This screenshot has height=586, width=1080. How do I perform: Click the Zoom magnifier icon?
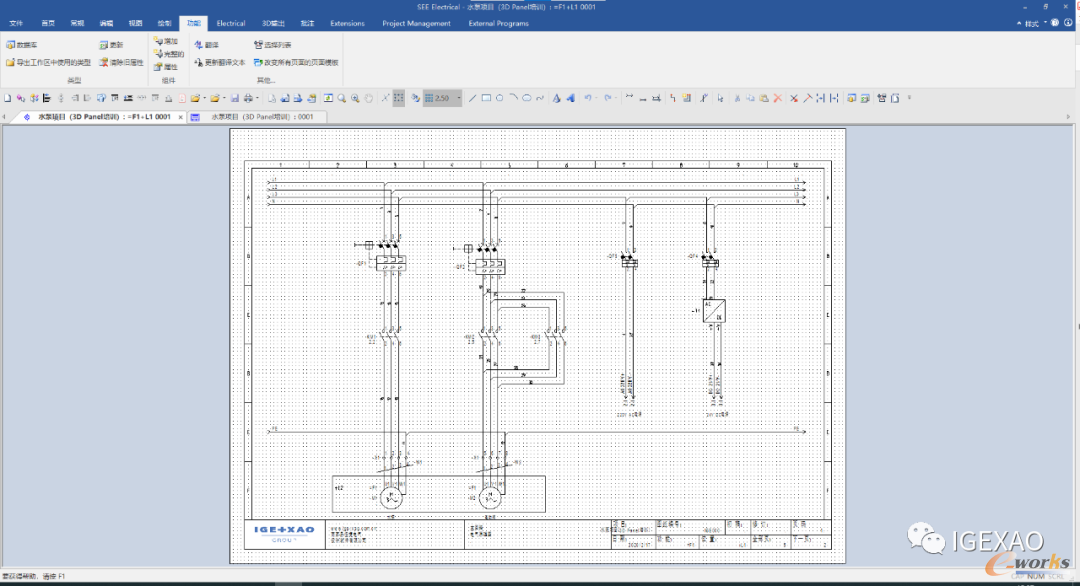click(342, 98)
